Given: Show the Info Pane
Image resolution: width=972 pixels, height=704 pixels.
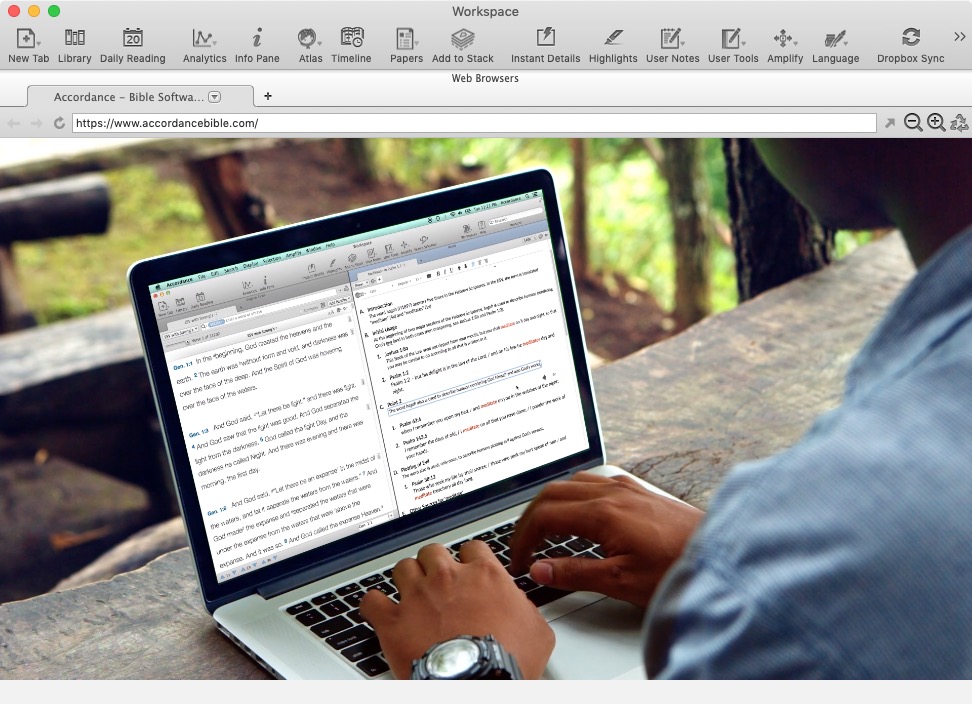Looking at the screenshot, I should pyautogui.click(x=257, y=39).
